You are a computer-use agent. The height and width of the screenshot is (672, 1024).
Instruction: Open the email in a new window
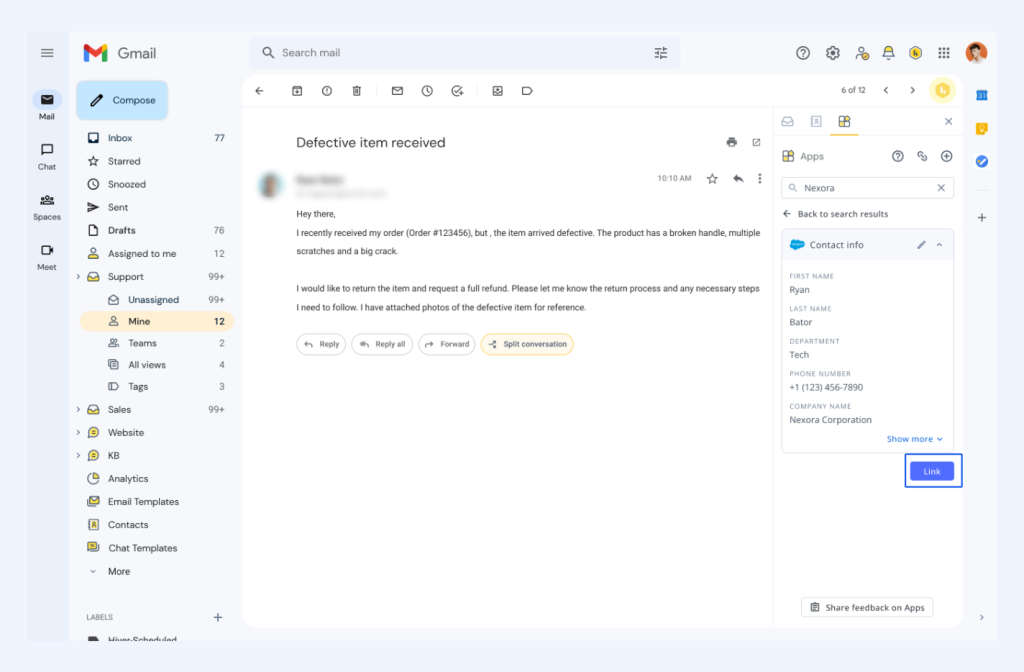[x=756, y=142]
